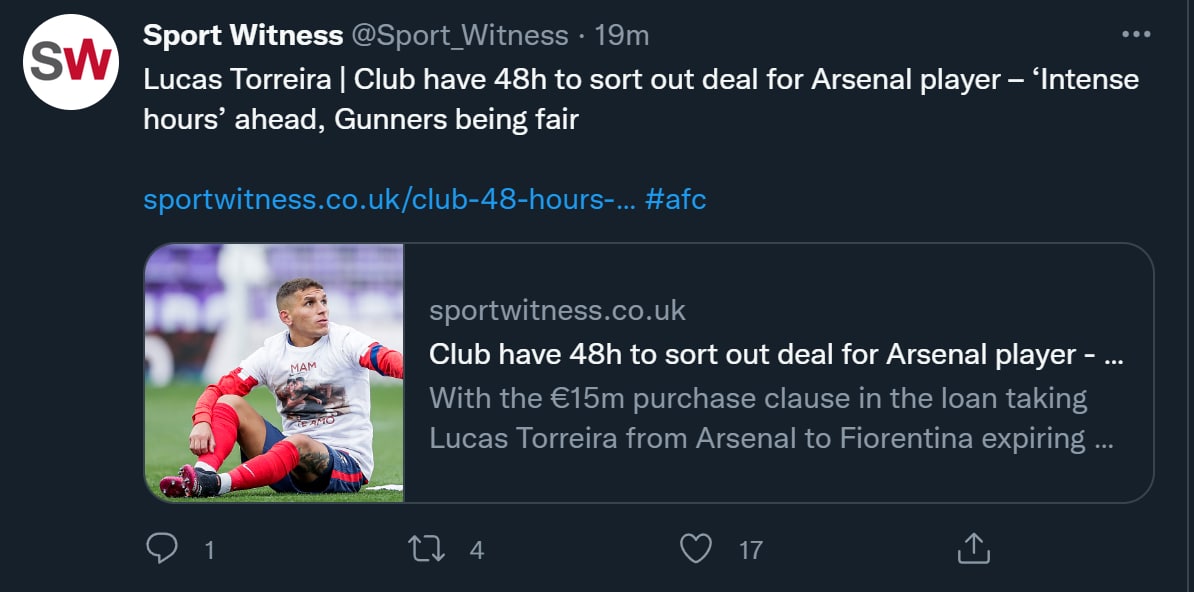Click the reply count number 1
The image size is (1194, 592).
click(209, 550)
